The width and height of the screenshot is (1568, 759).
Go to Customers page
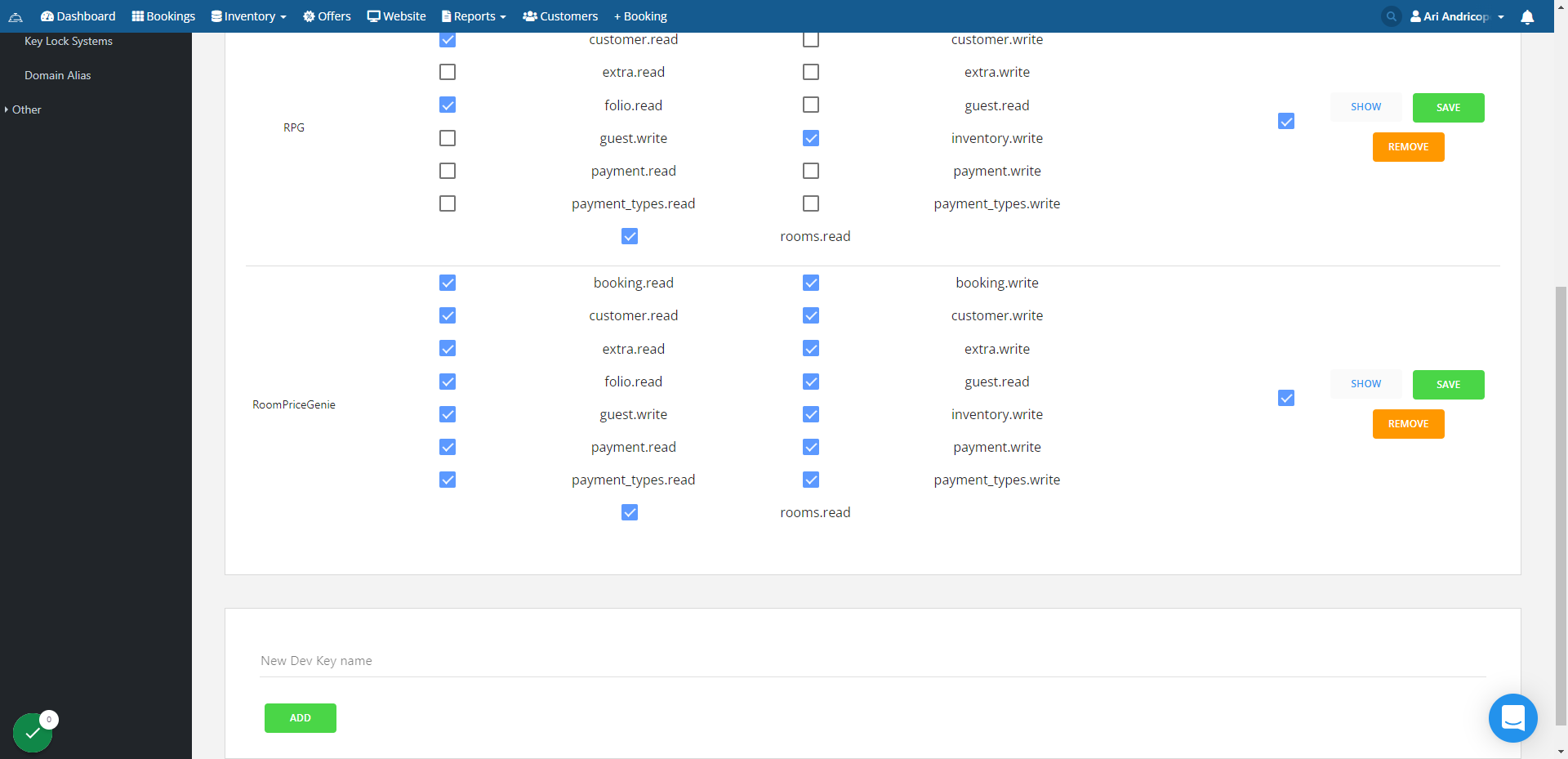point(560,16)
